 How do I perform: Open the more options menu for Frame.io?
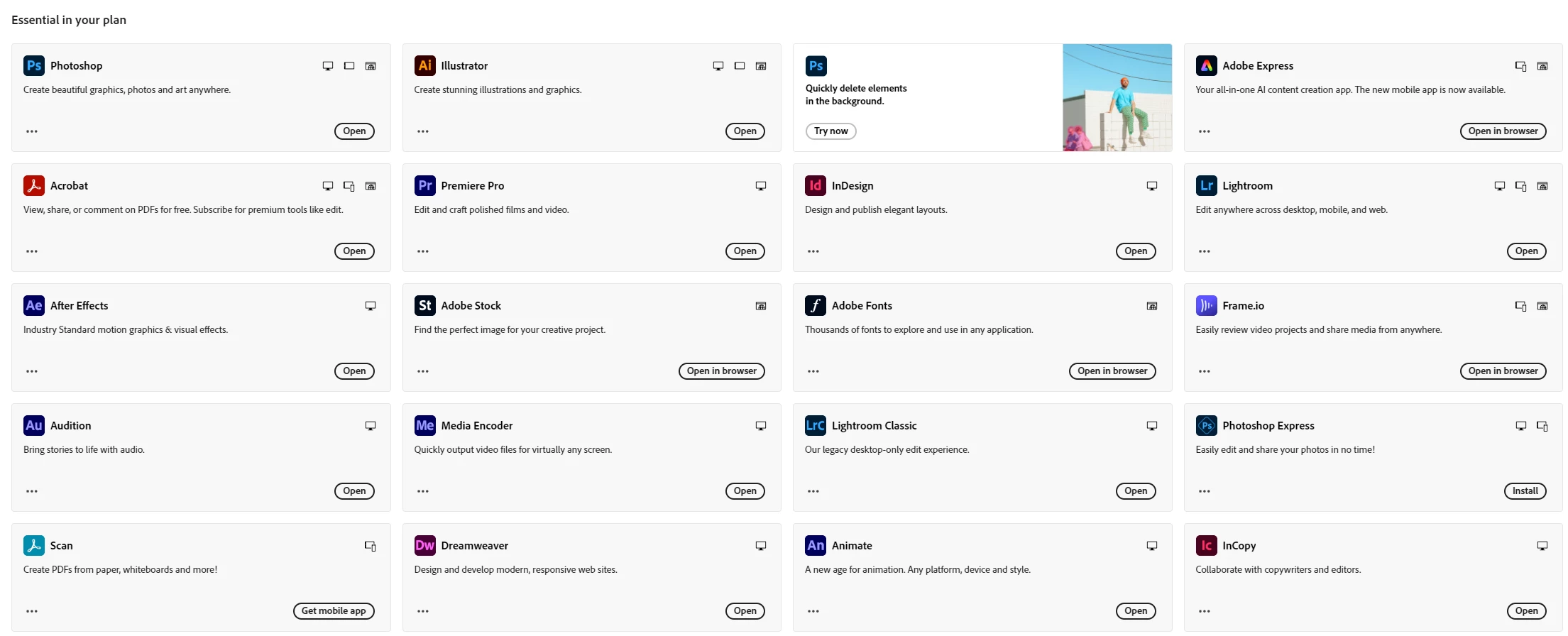(x=1205, y=371)
